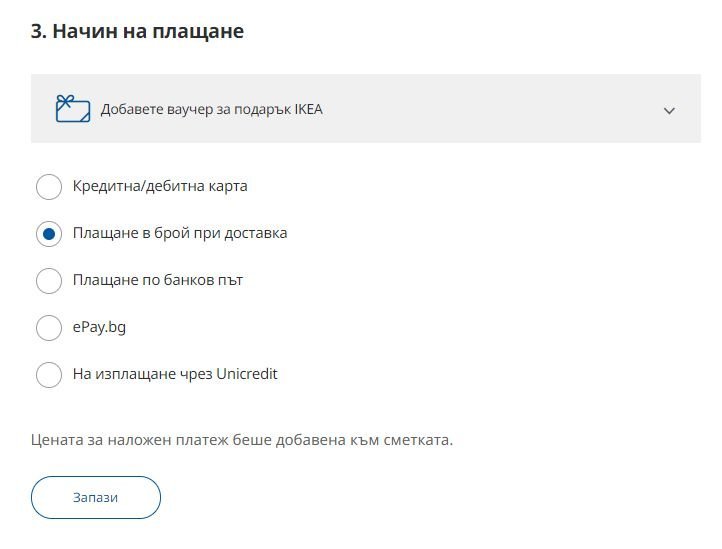Click the 'Кредитна/дебитна карта' label text
The width and height of the screenshot is (722, 549).
(160, 186)
